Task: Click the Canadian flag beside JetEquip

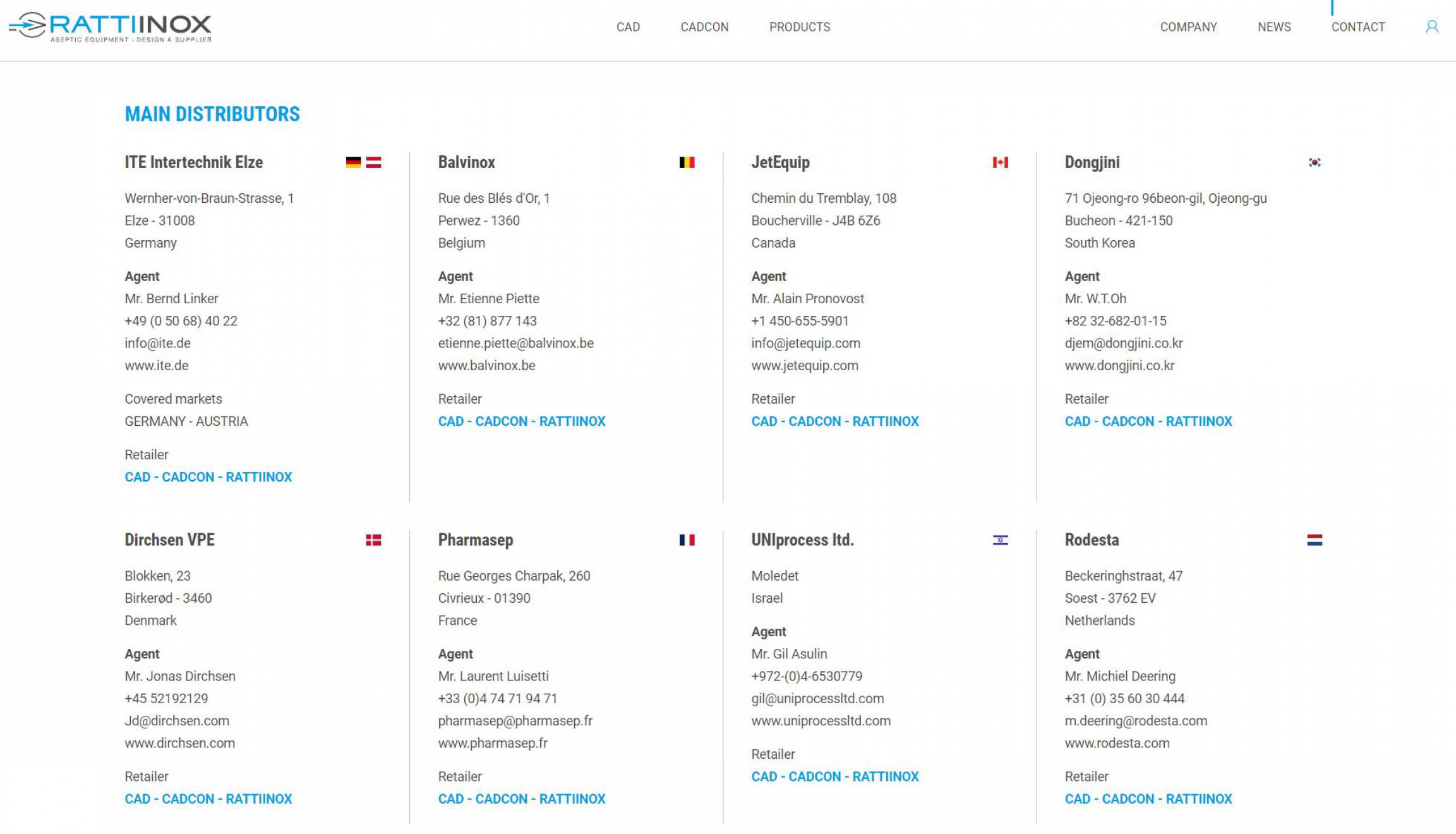Action: tap(1000, 162)
